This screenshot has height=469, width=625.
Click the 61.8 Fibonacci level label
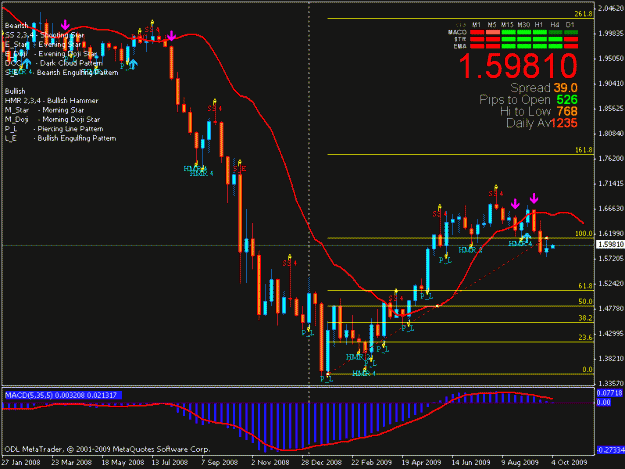click(x=585, y=286)
